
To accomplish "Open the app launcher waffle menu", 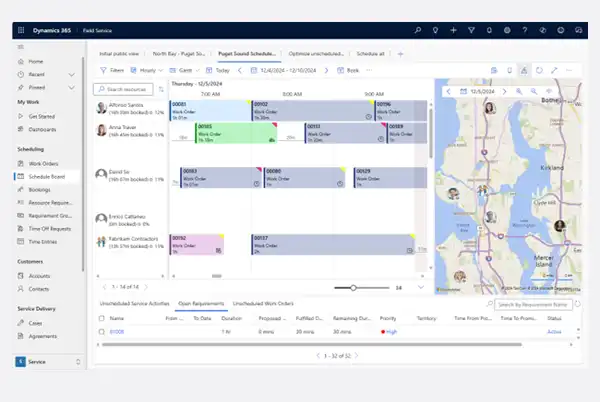I will (22, 30).
